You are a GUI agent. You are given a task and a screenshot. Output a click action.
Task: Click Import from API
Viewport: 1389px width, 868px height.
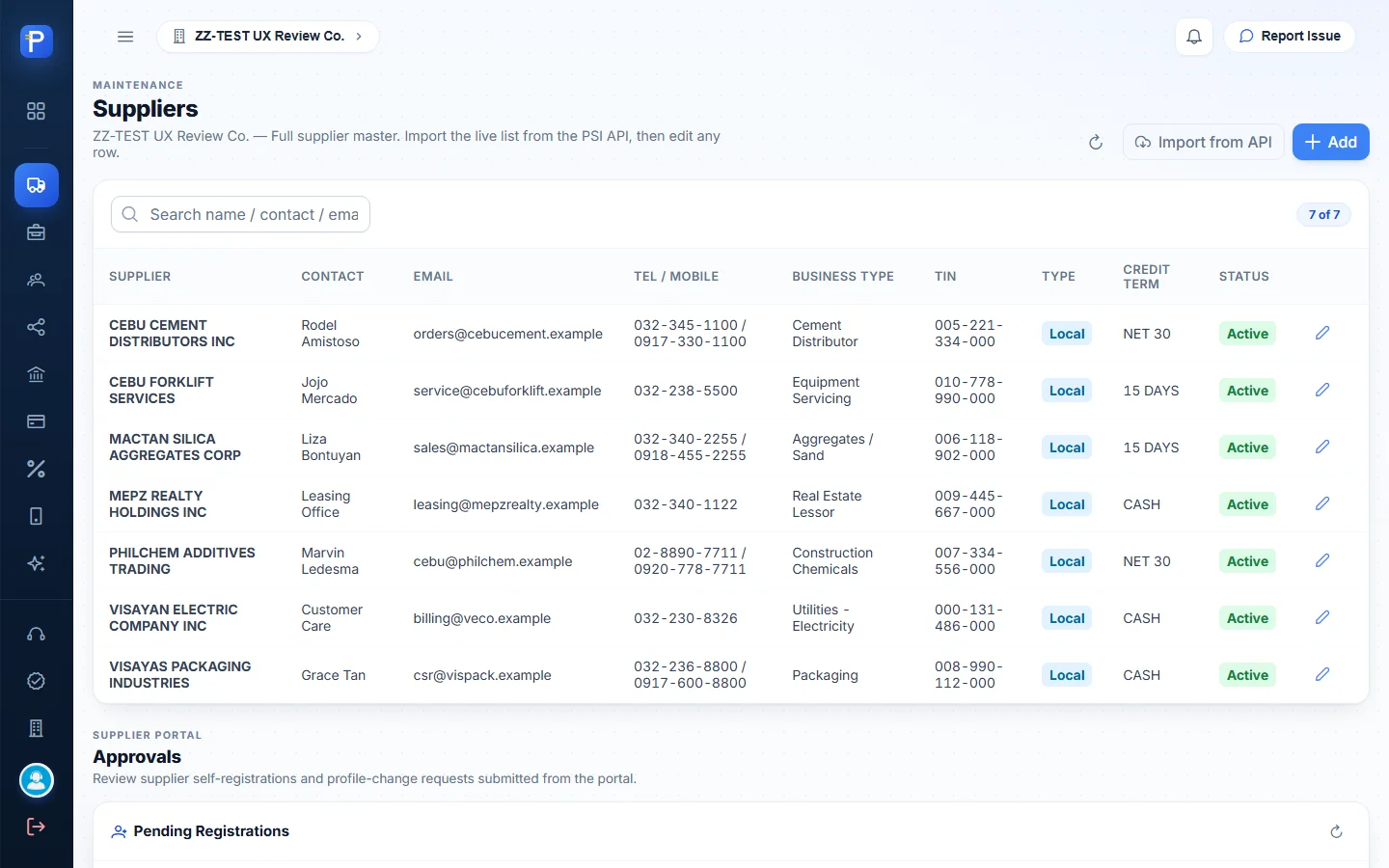[x=1203, y=142]
